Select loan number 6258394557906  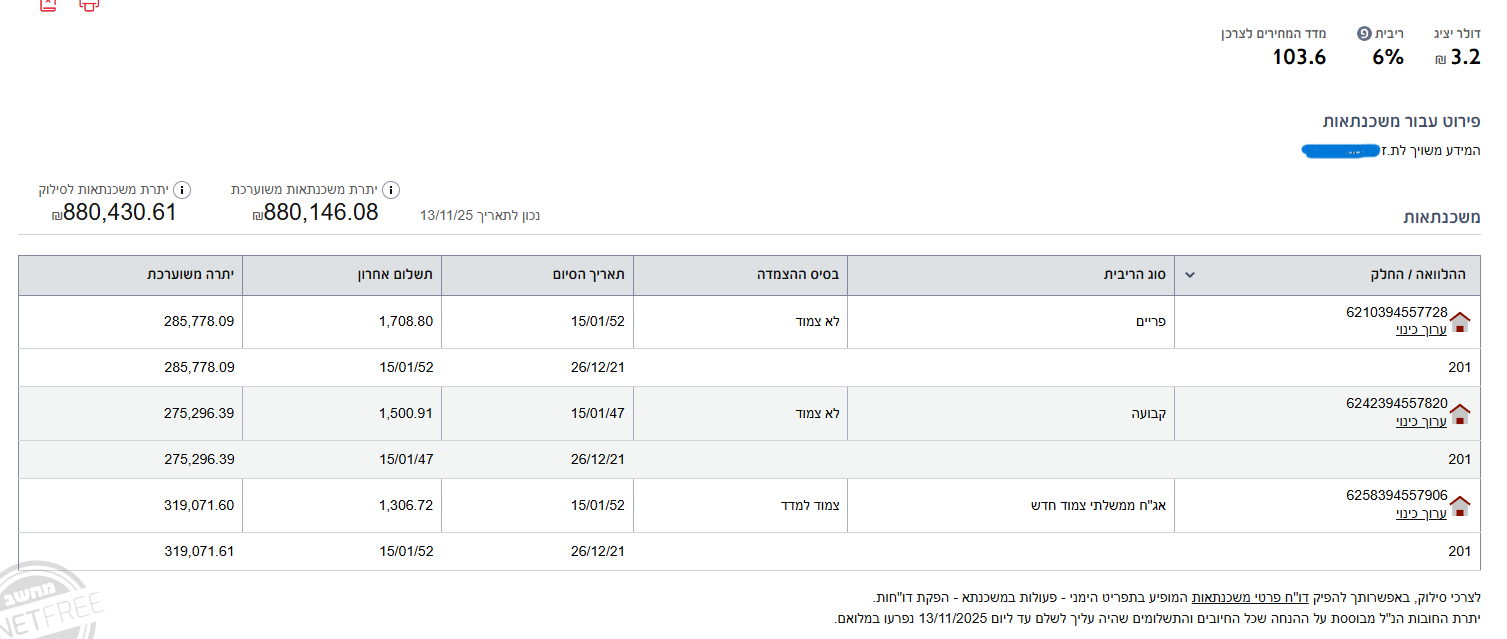click(x=1396, y=495)
